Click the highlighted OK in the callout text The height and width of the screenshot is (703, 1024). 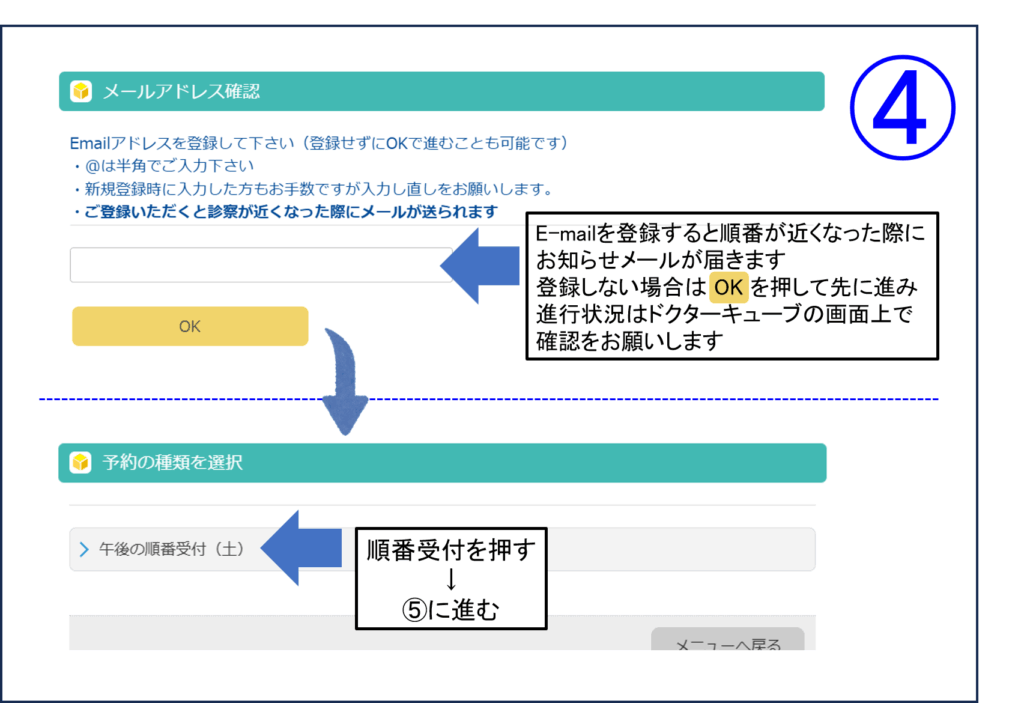(728, 288)
